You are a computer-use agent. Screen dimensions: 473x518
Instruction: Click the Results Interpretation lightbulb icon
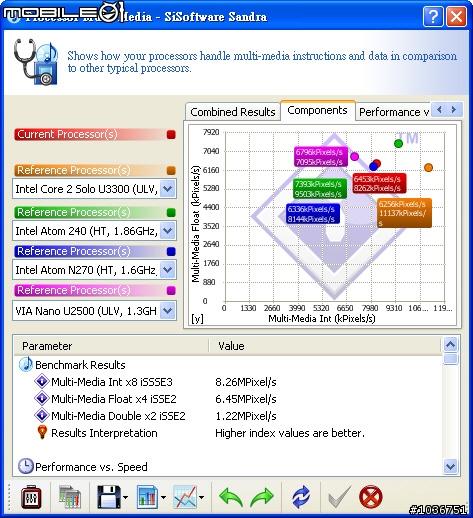(42, 432)
